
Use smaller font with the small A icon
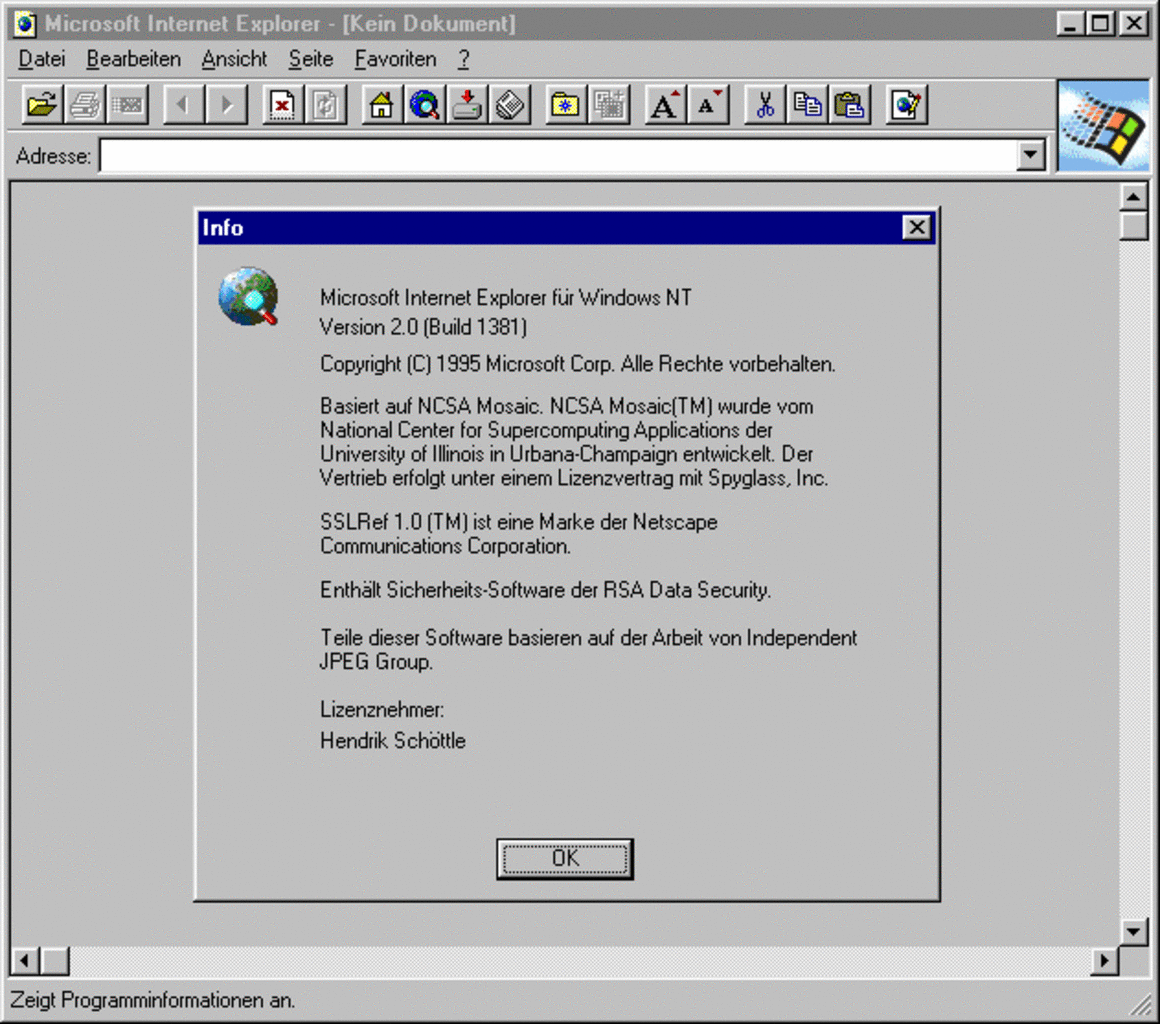[x=708, y=105]
